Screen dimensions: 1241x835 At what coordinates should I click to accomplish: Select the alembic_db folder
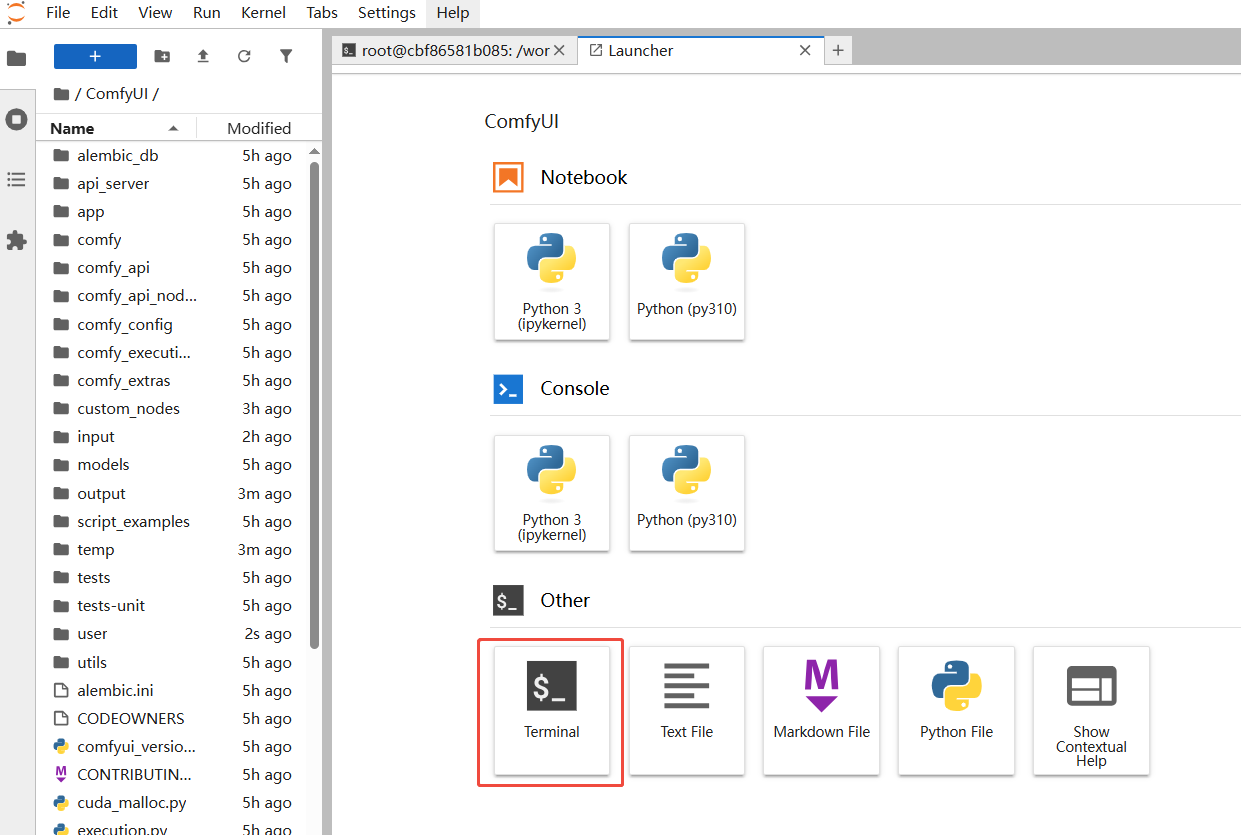click(172, 156)
